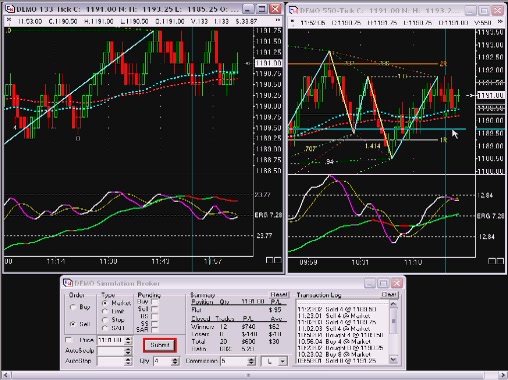
Task: Select log entry '11.02.03 Sell 4 @ Market'
Action: click(334, 328)
